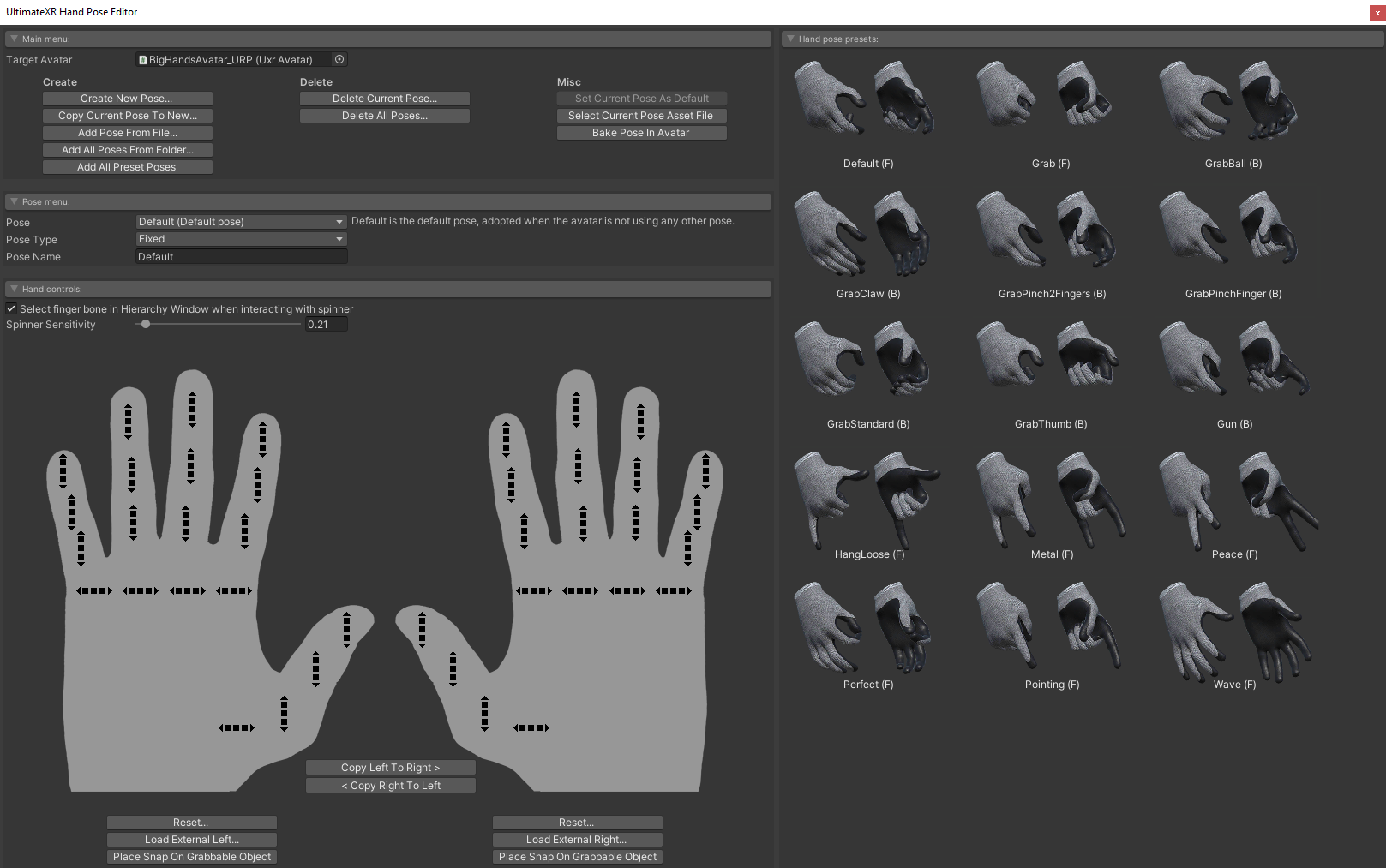Click the right hand wrist vertical spinner
Viewport: 1386px width, 868px height.
tap(484, 714)
